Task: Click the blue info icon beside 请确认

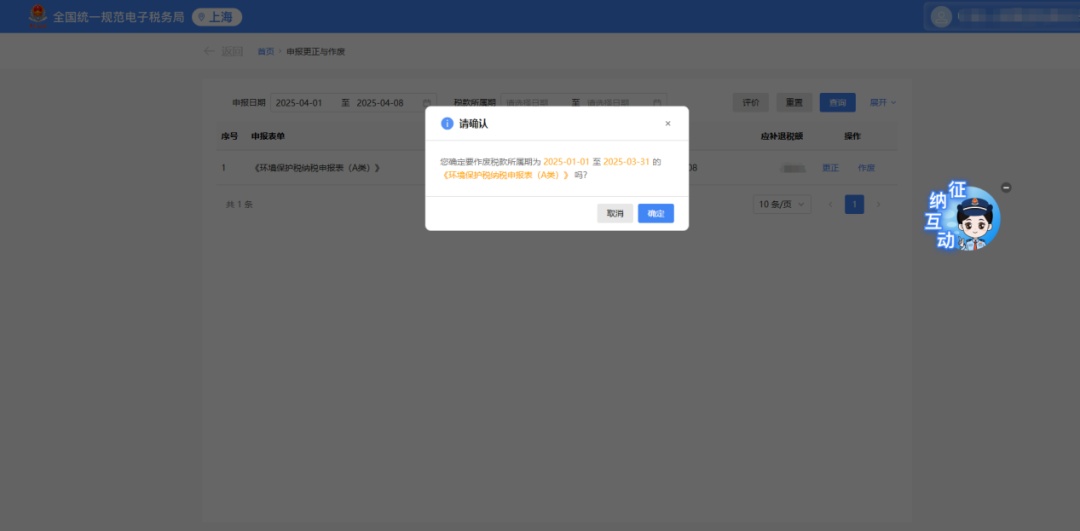Action: pos(447,123)
